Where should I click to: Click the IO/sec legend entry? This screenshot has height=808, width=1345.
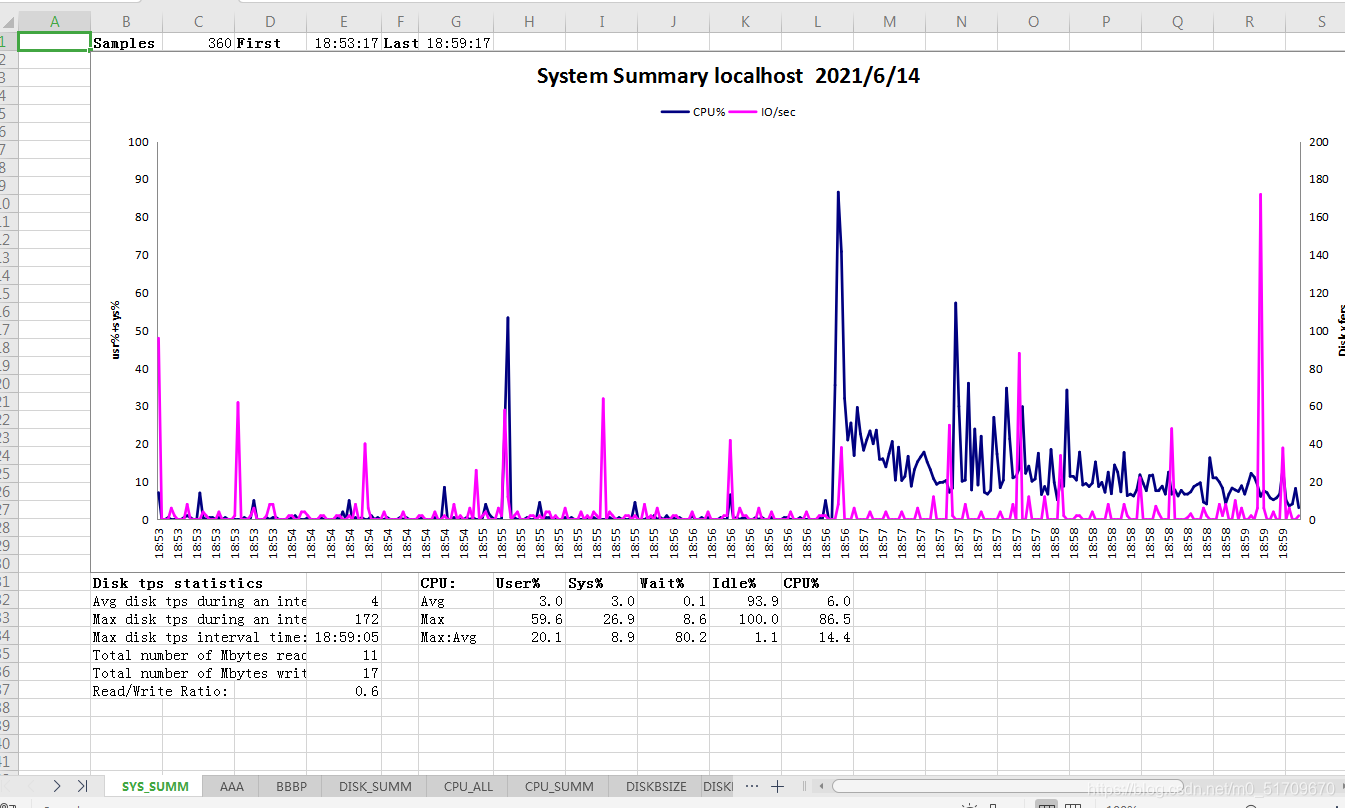point(765,112)
